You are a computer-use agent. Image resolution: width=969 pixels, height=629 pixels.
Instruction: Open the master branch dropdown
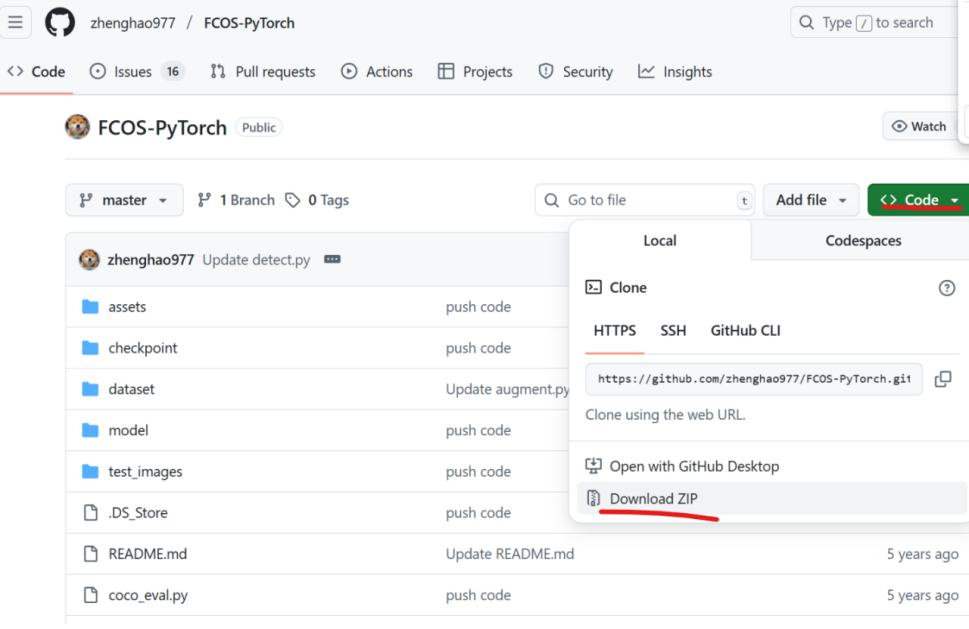124,200
